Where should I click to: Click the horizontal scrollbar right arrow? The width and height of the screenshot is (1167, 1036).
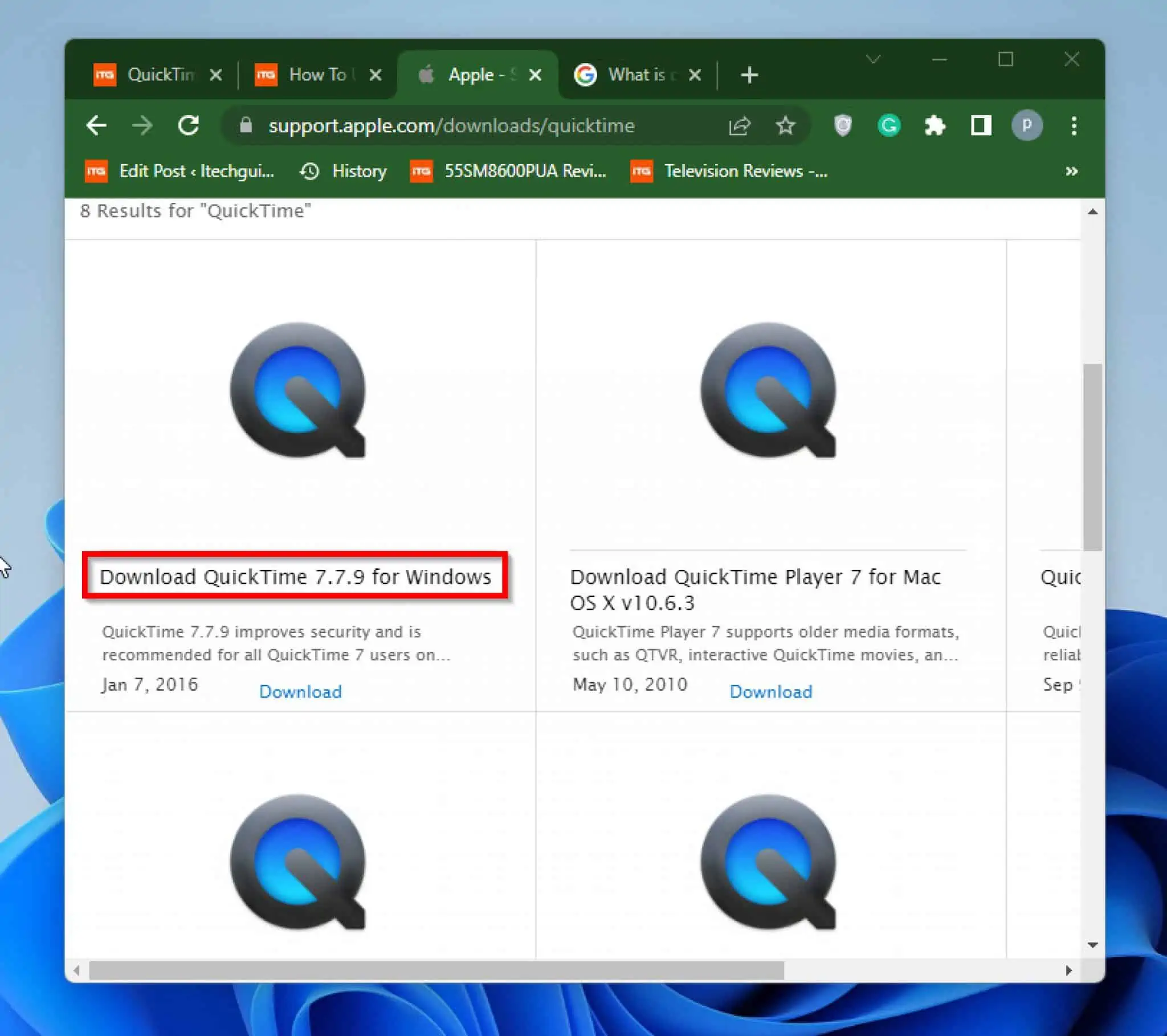coord(1068,970)
